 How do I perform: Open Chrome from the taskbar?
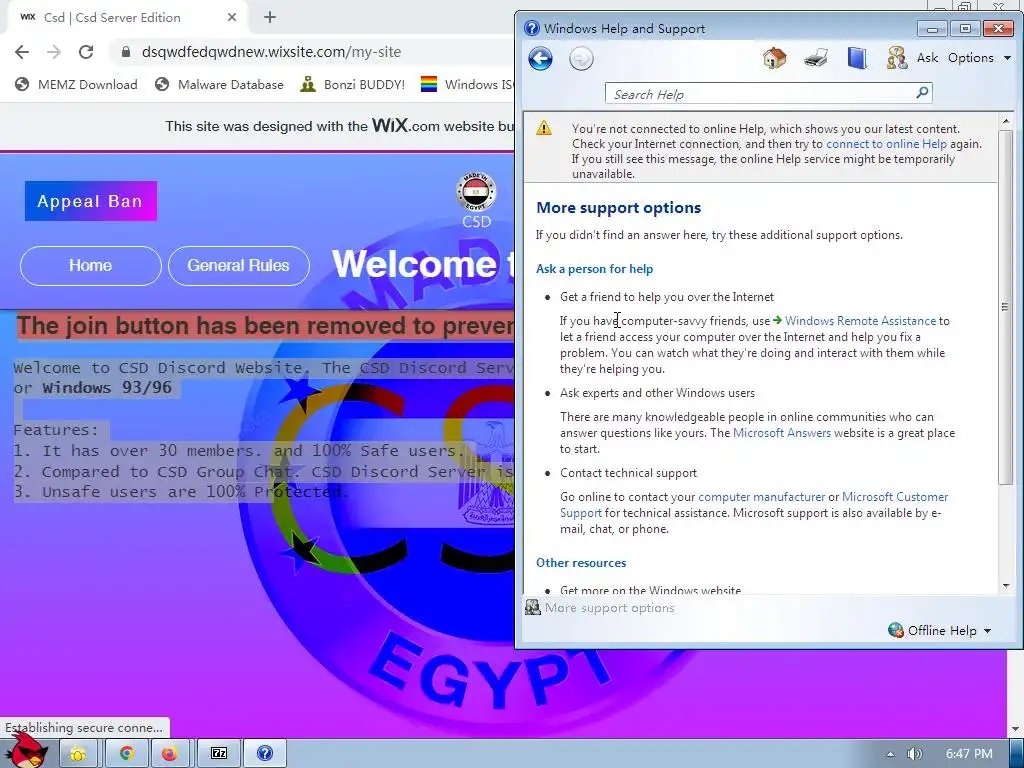[x=126, y=754]
